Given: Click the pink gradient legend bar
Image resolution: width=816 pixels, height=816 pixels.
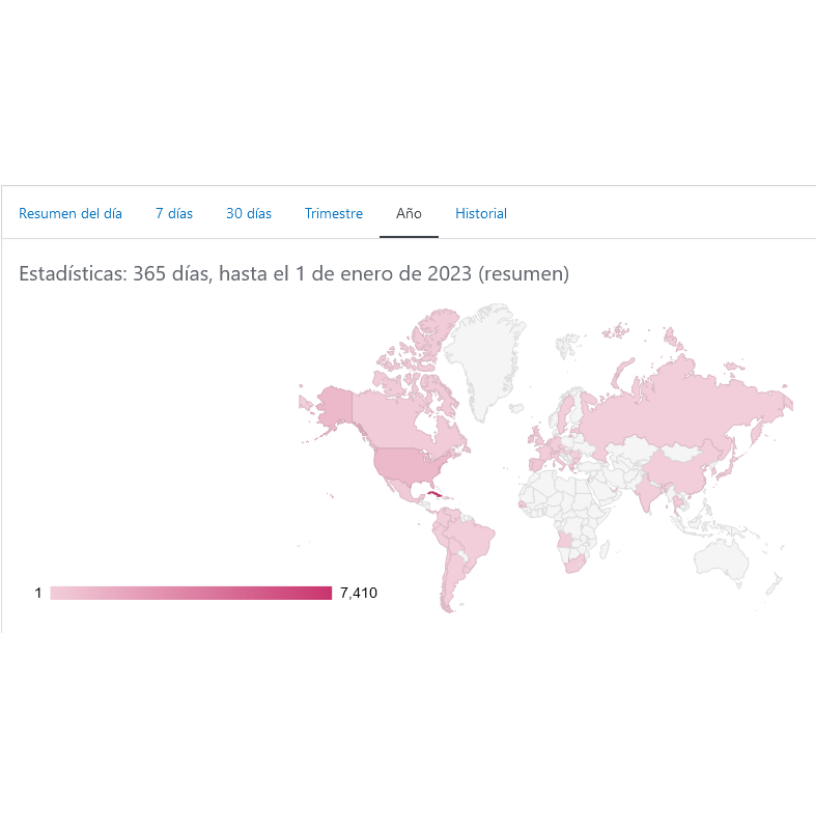Looking at the screenshot, I should [190, 593].
